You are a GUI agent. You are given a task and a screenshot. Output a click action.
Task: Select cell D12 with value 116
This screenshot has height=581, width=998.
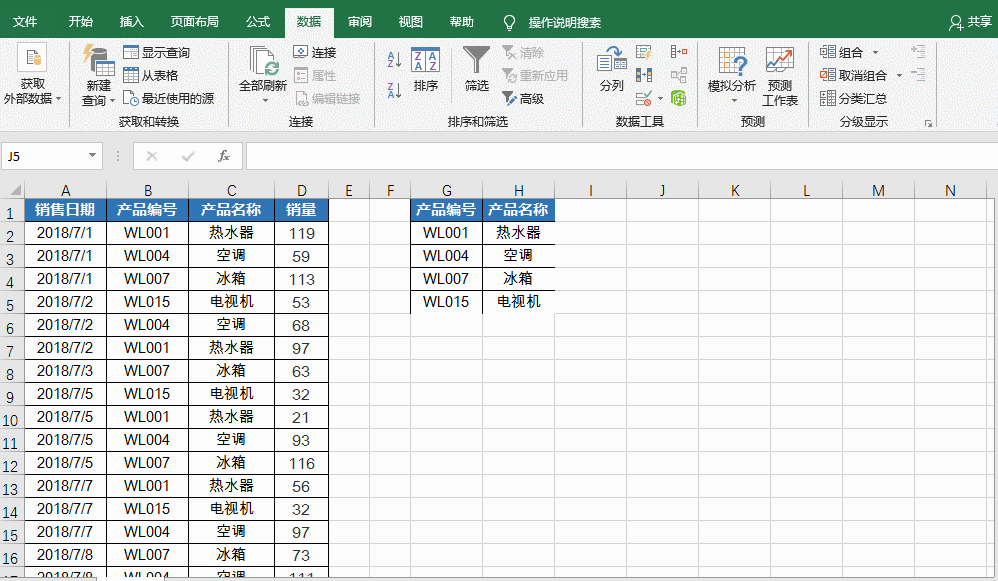click(x=302, y=463)
